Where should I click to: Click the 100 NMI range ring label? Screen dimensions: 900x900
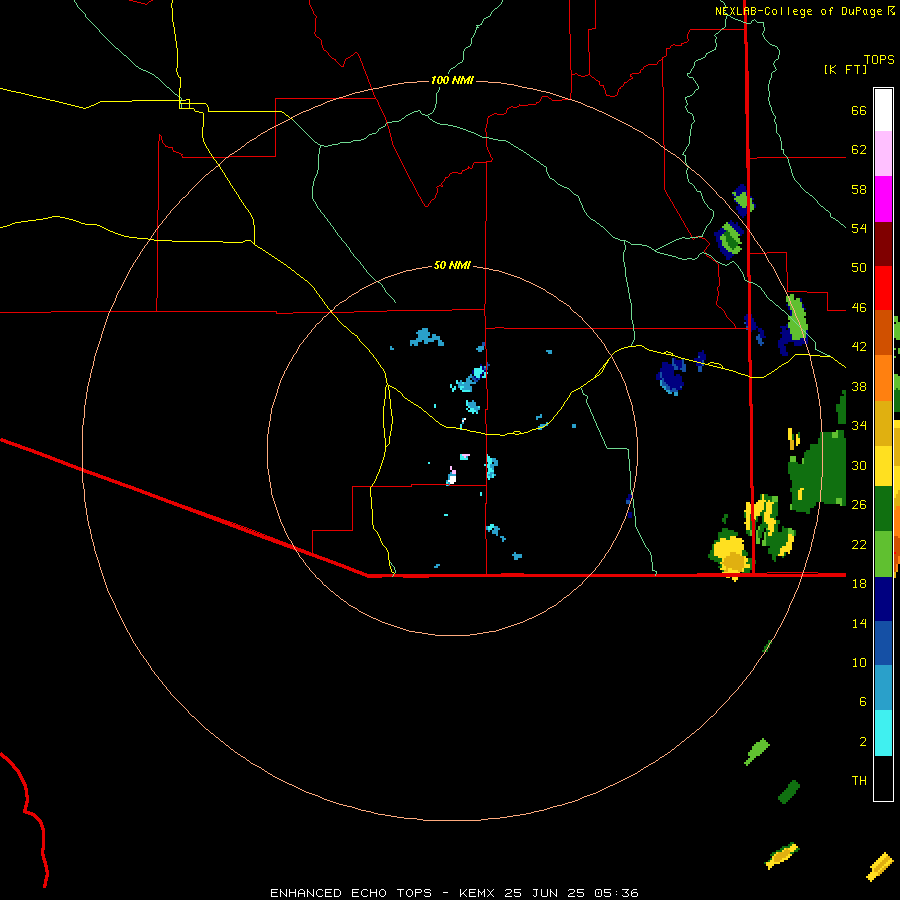452,80
